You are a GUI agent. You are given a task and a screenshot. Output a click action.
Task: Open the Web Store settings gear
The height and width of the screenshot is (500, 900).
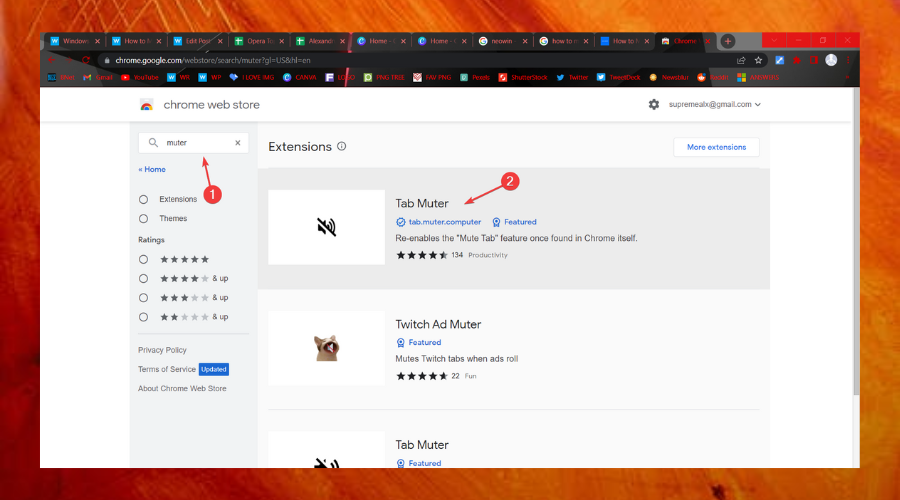[654, 104]
